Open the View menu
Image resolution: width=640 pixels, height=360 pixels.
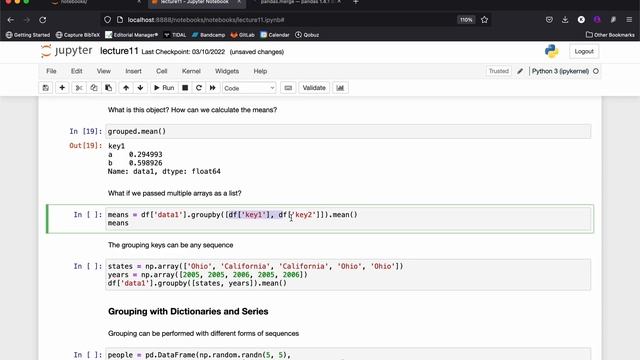coord(104,71)
